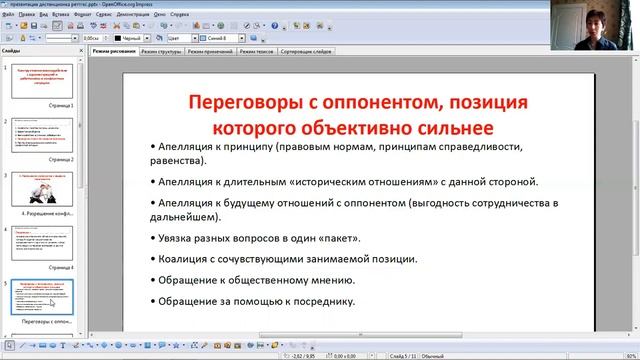
Task: Select the Line Ends with Arrow tool
Action: (32, 345)
